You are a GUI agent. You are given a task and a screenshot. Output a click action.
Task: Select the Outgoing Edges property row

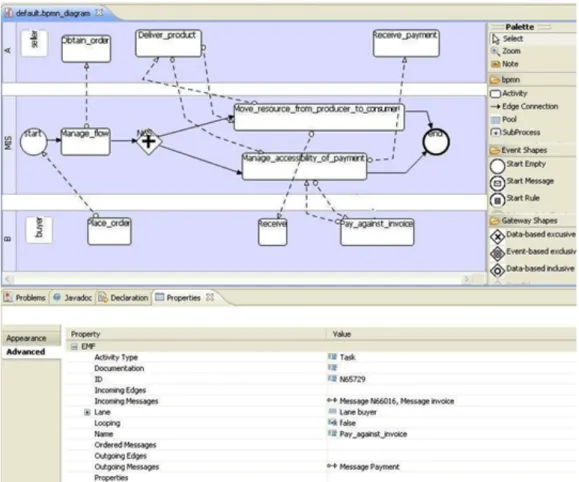tap(321, 456)
